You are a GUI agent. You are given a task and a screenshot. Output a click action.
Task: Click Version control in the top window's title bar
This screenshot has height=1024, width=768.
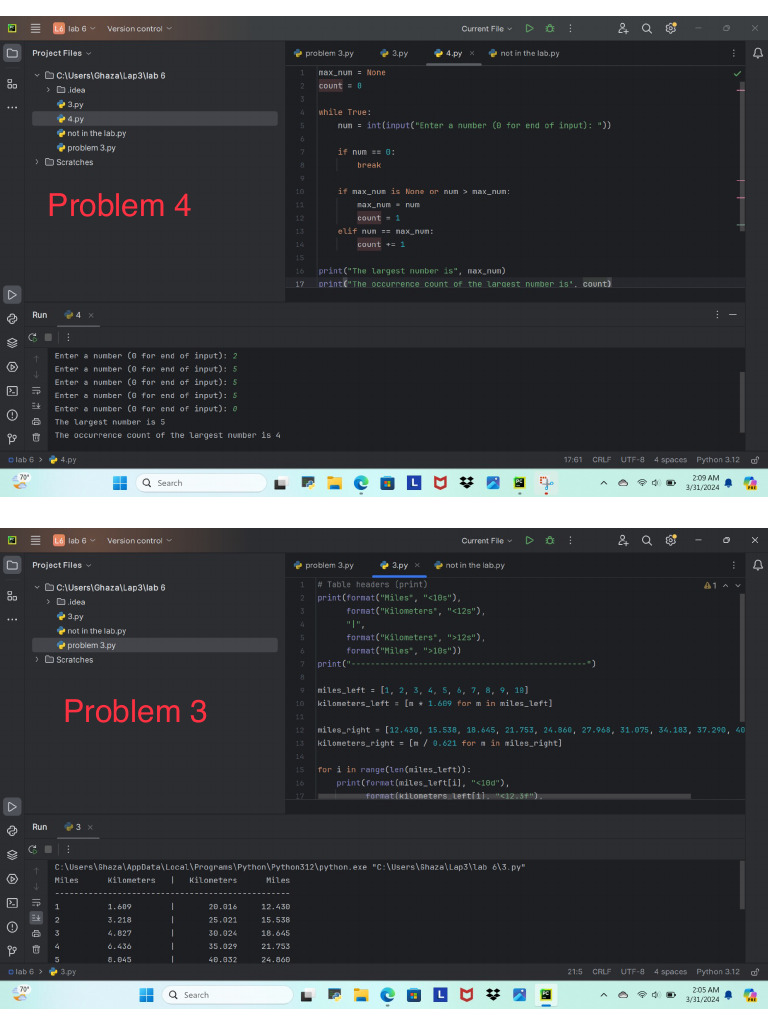coord(139,28)
